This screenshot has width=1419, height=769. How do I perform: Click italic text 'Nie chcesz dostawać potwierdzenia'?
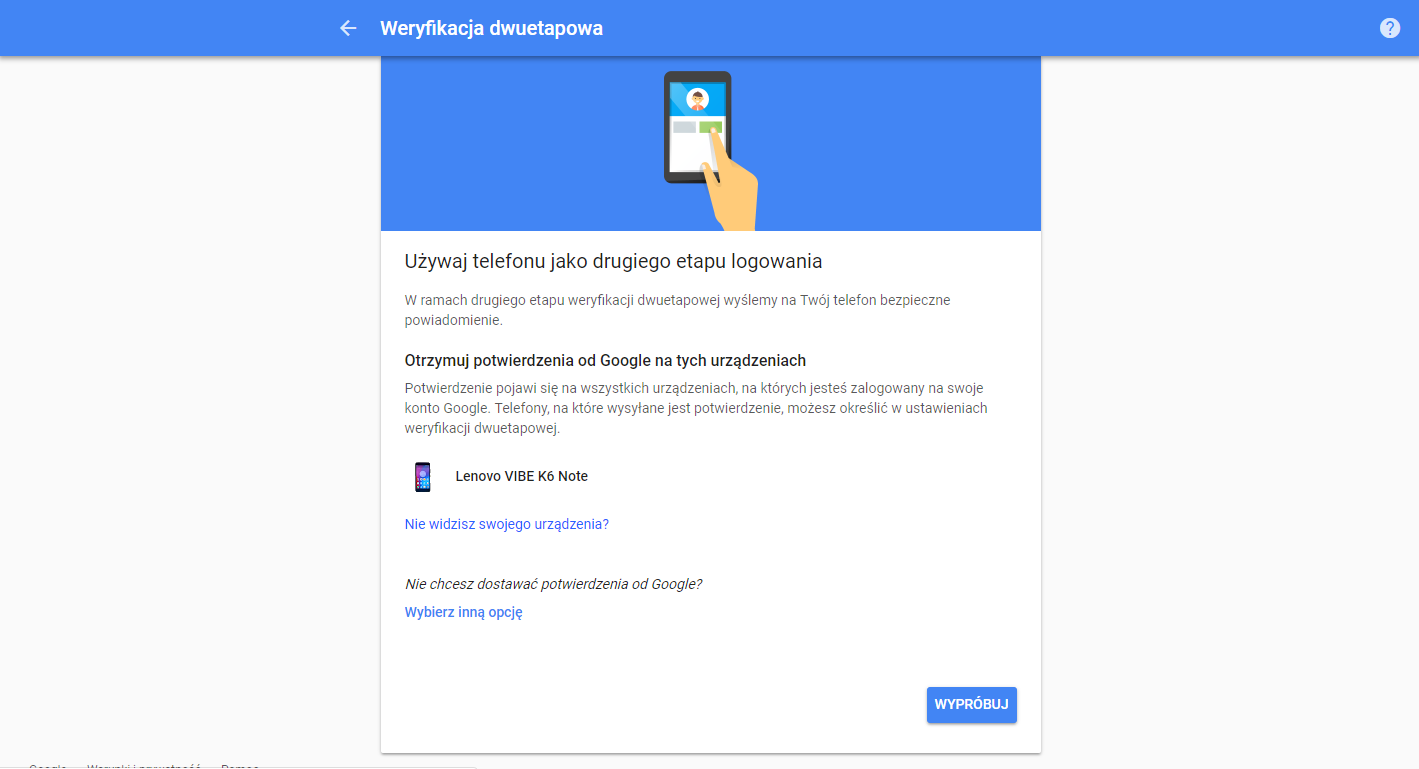pos(553,584)
